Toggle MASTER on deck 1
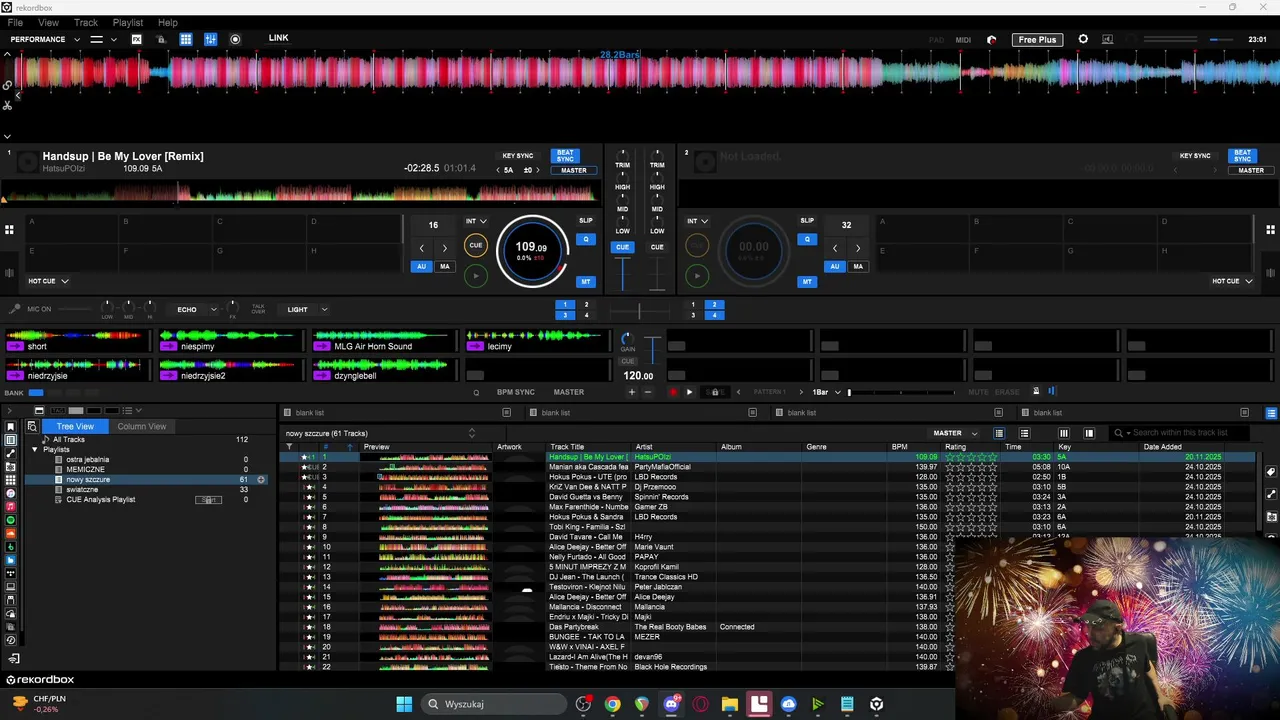The image size is (1280, 720). pyautogui.click(x=574, y=170)
